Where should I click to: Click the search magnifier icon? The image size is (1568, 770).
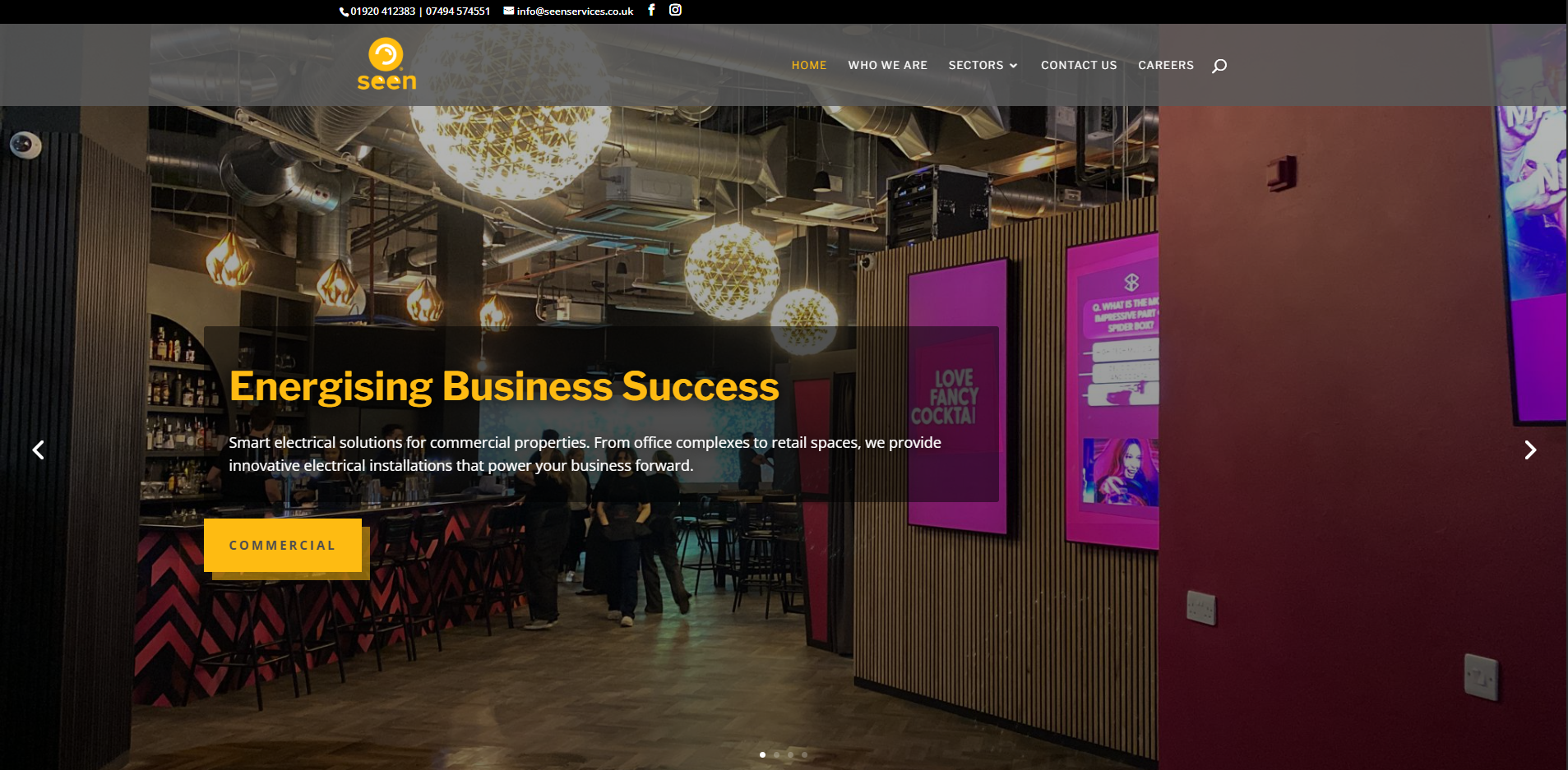(x=1219, y=66)
